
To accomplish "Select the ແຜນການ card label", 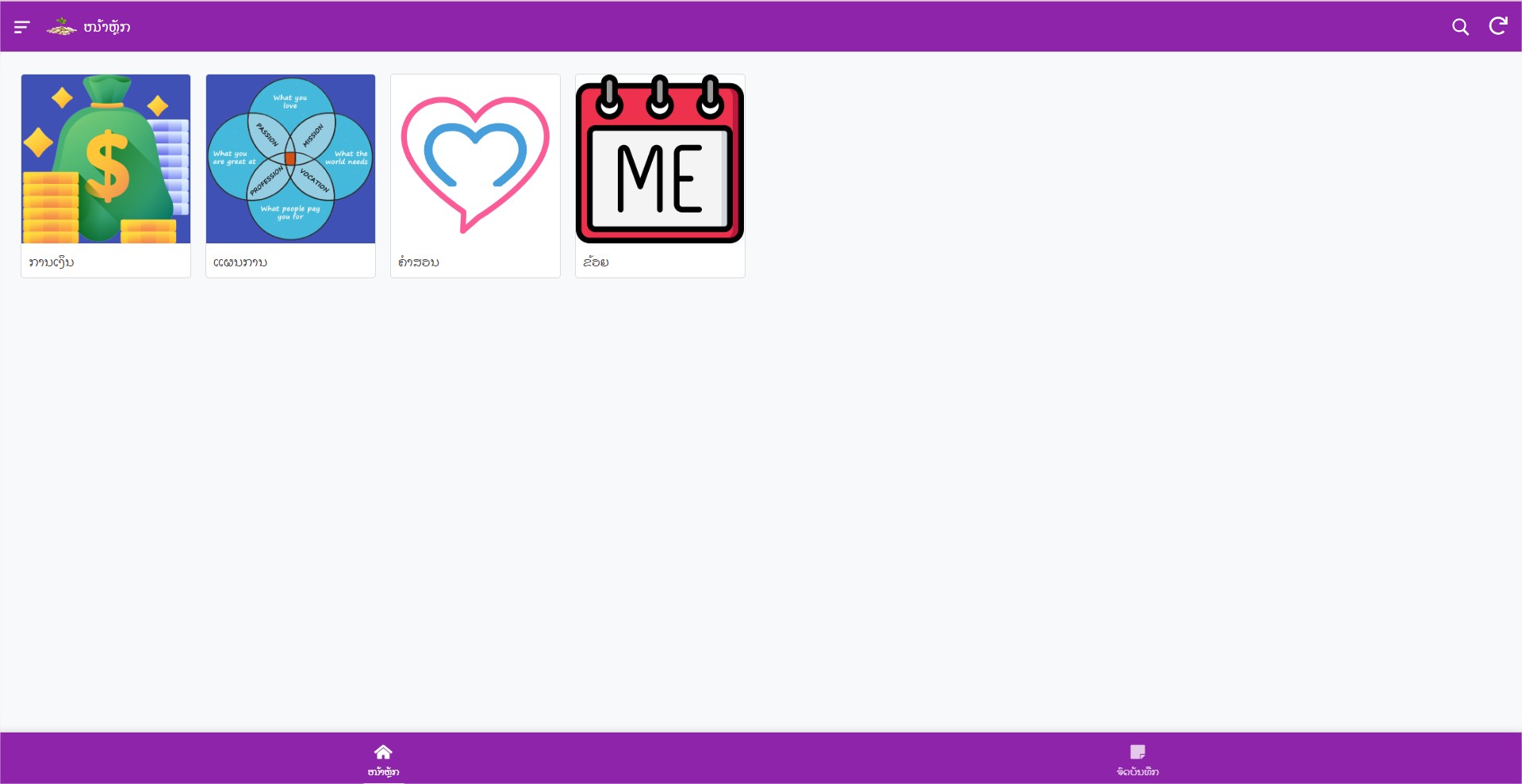I will tap(240, 262).
